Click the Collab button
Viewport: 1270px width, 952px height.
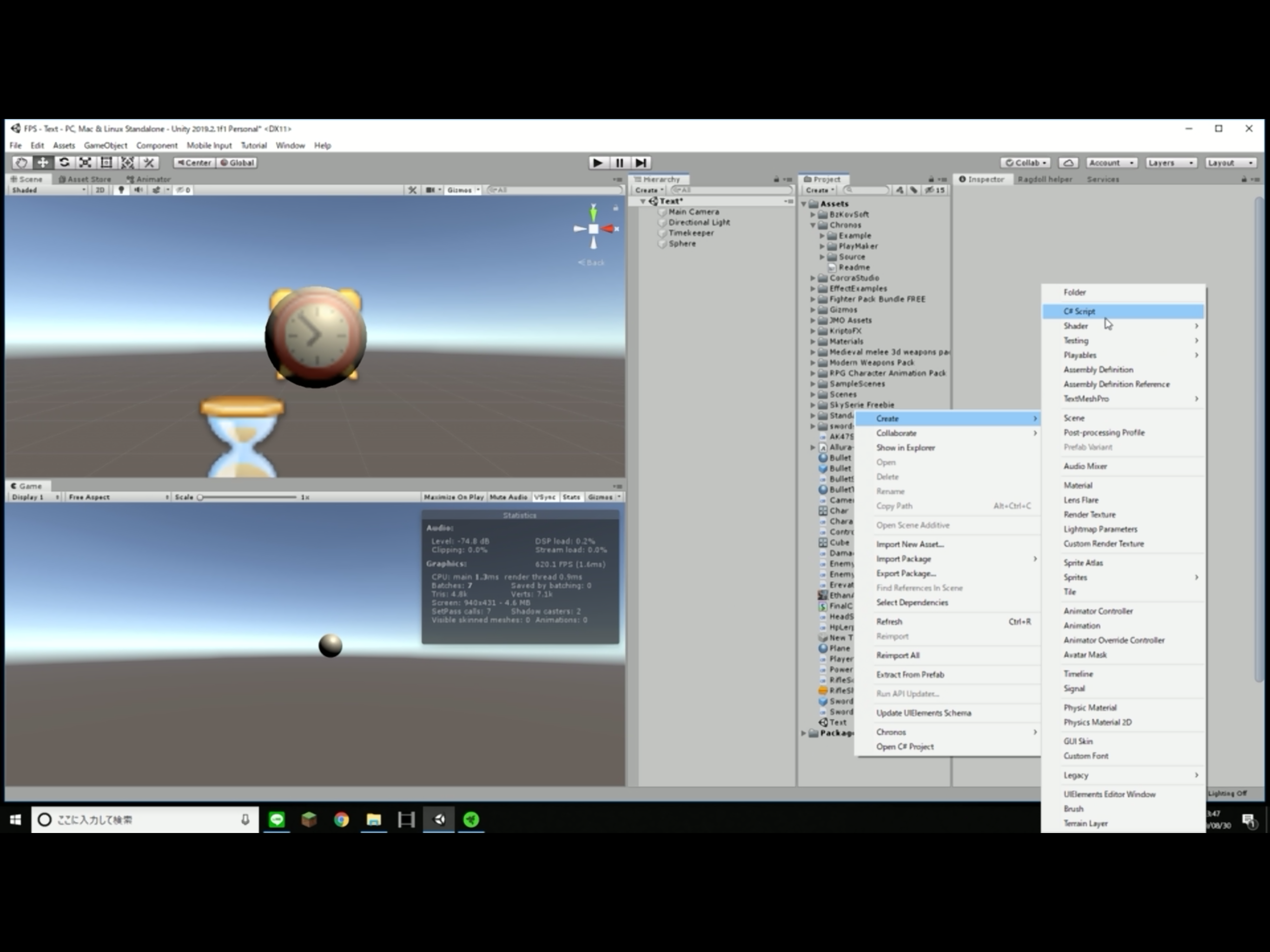tap(1025, 163)
